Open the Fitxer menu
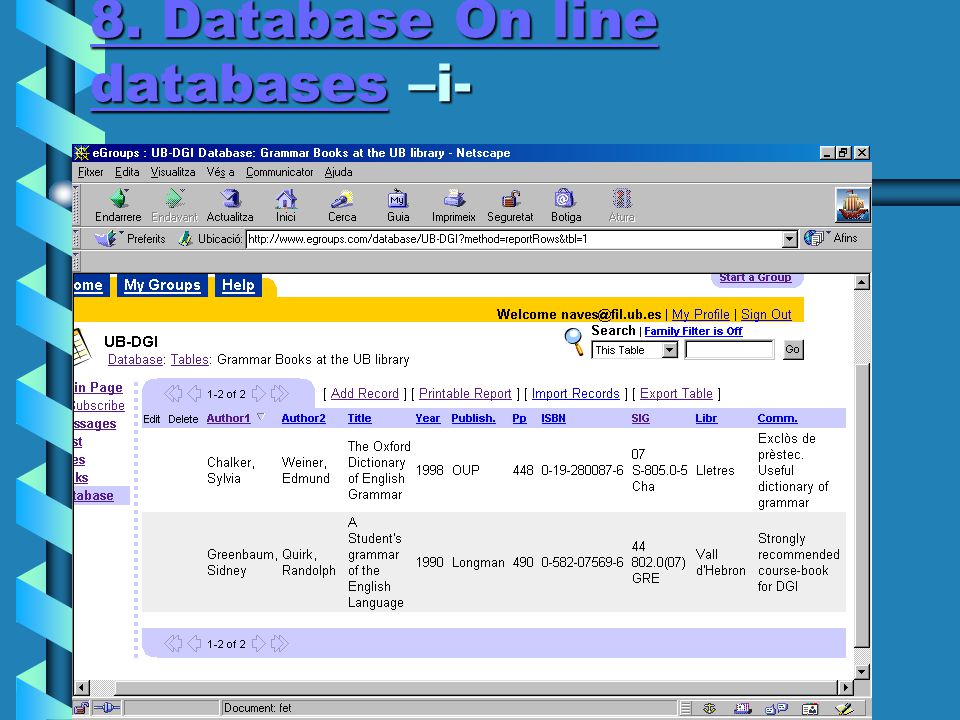 coord(91,172)
